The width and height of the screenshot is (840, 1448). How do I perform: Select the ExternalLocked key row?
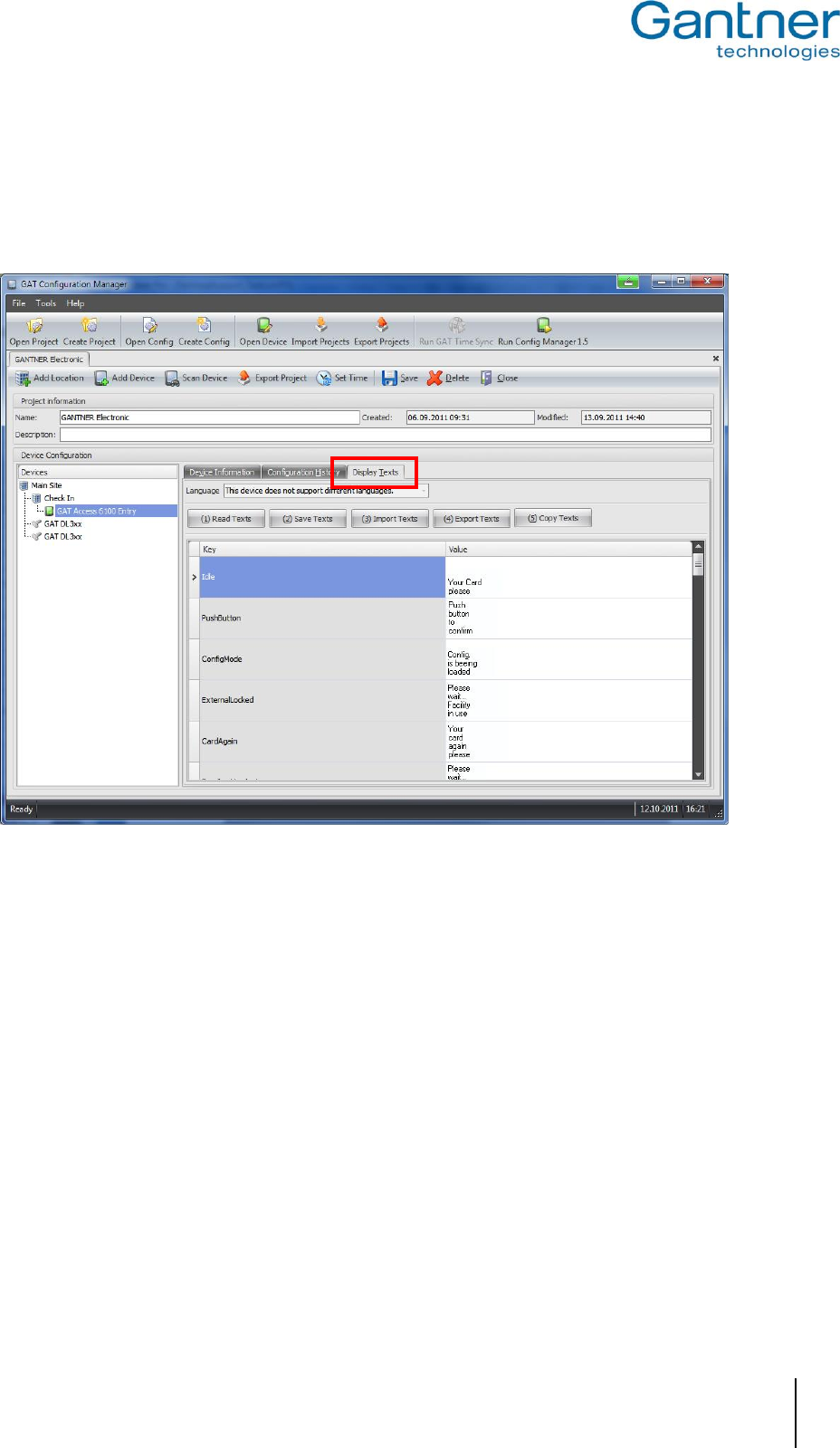pyautogui.click(x=322, y=700)
